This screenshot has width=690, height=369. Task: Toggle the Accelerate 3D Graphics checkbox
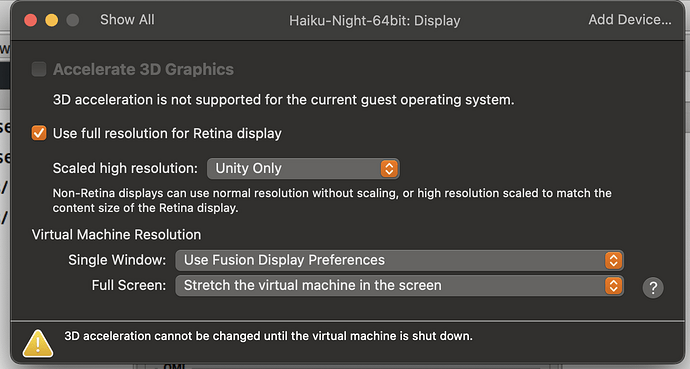(39, 69)
